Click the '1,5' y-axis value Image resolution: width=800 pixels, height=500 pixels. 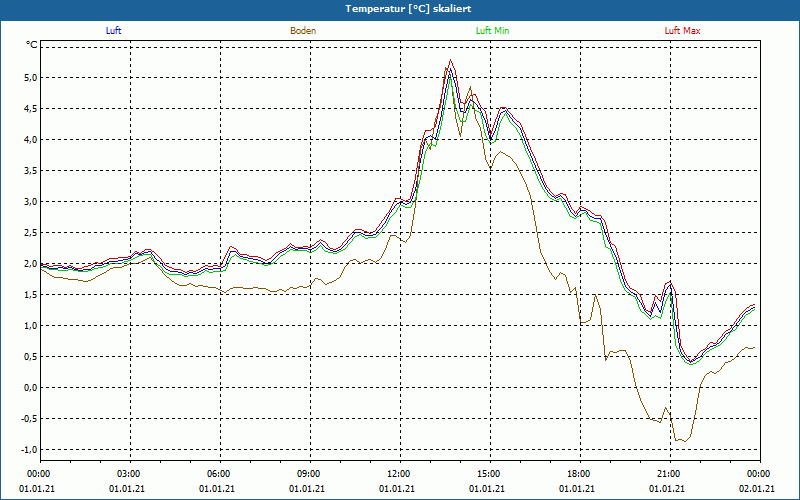pyautogui.click(x=31, y=295)
